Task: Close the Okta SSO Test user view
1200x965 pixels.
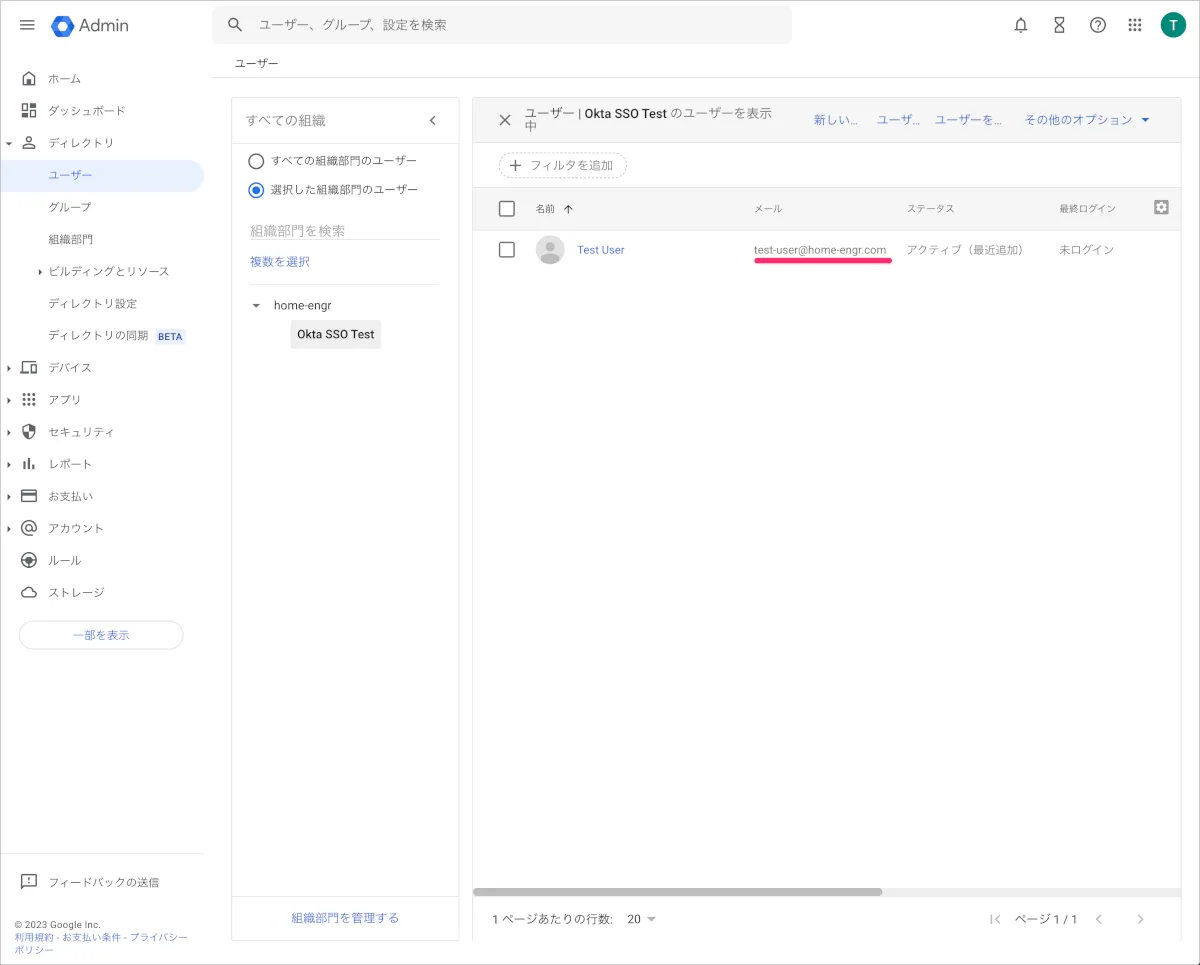Action: (505, 120)
